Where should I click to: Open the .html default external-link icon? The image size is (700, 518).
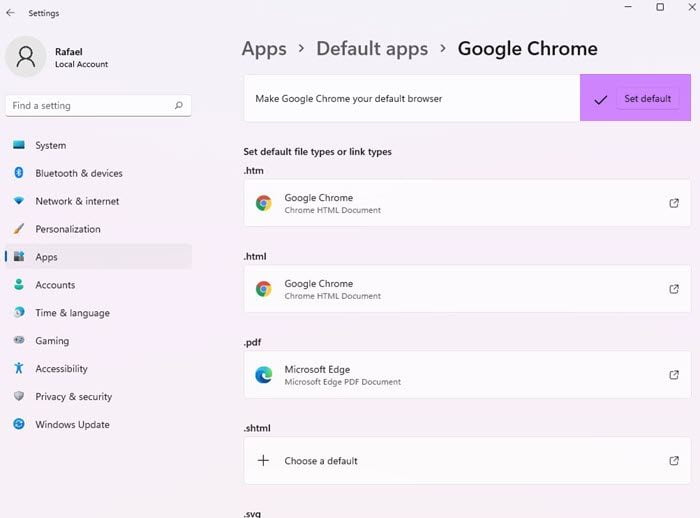[x=674, y=289]
